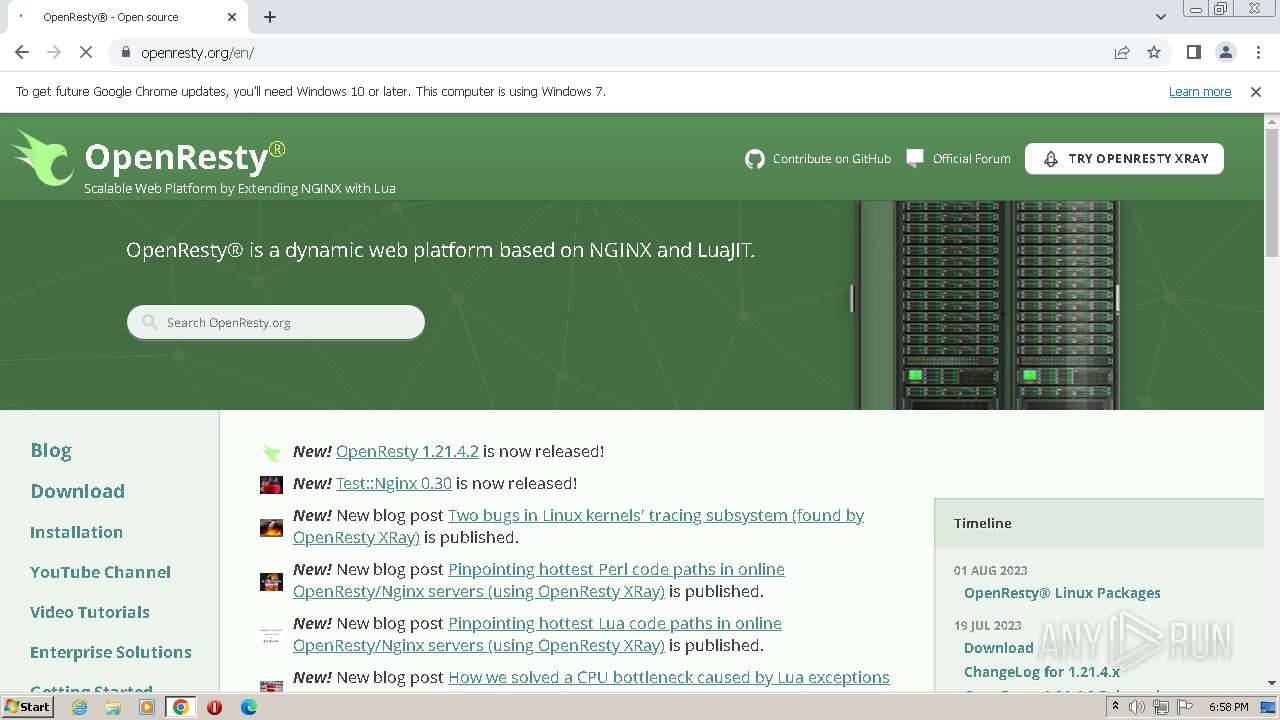Open GitHub contribute icon
The image size is (1280, 720).
tap(755, 159)
